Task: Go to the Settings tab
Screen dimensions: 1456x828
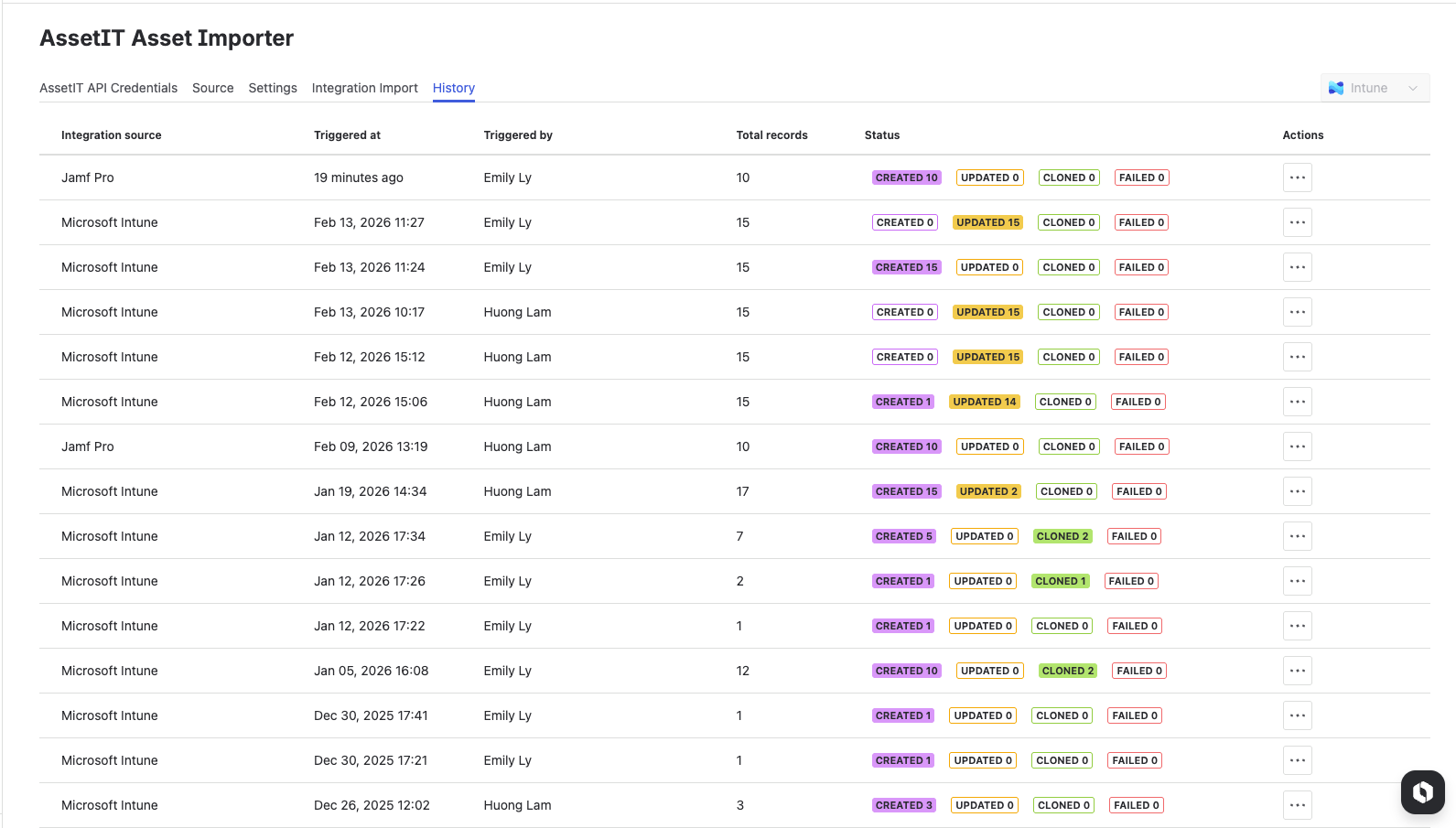Action: (x=273, y=88)
